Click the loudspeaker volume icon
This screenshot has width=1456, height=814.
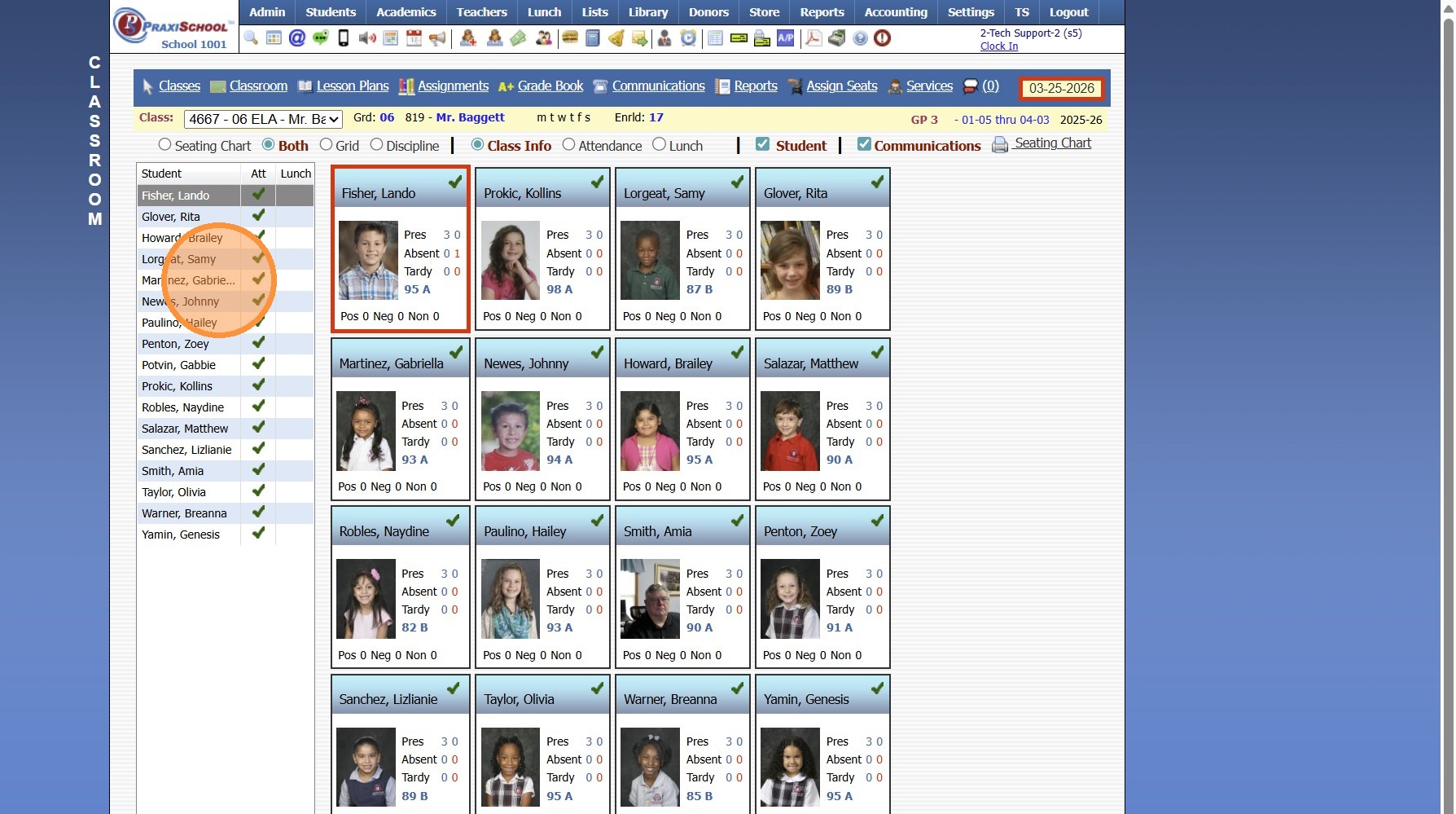[x=367, y=38]
